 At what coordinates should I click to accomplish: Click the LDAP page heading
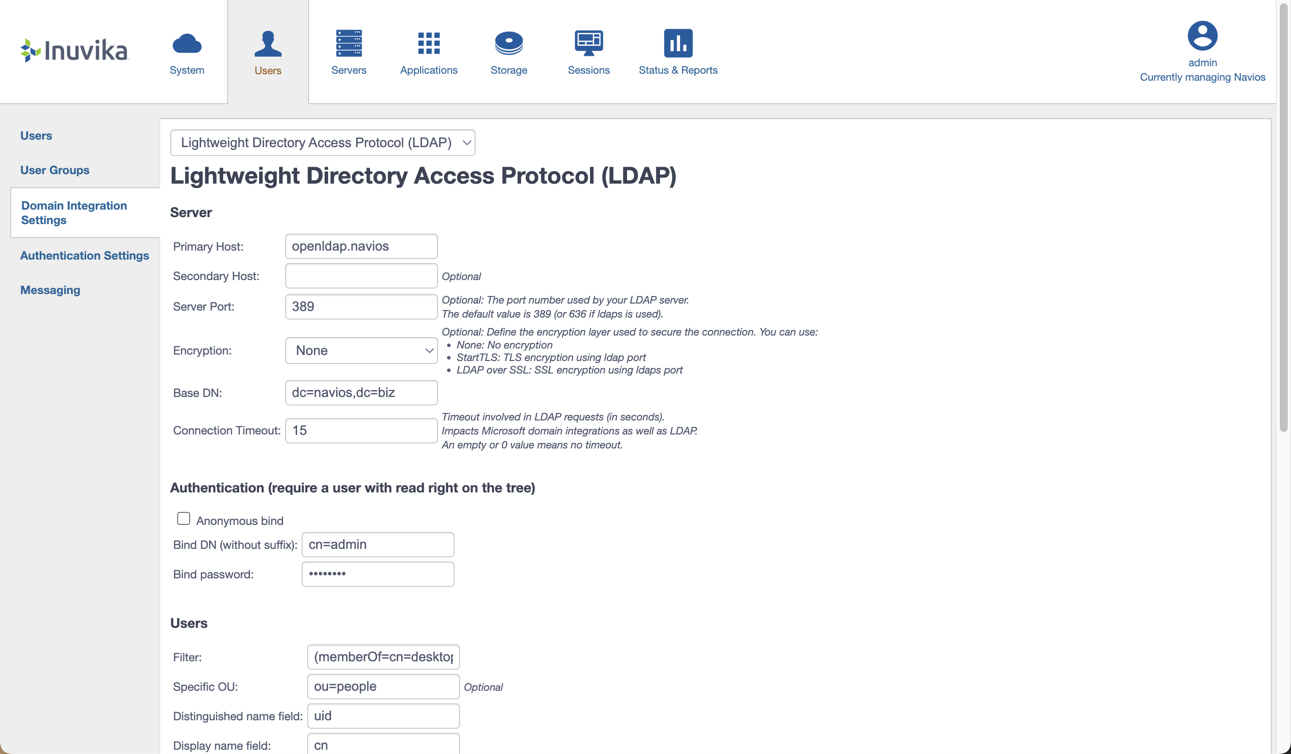point(423,175)
